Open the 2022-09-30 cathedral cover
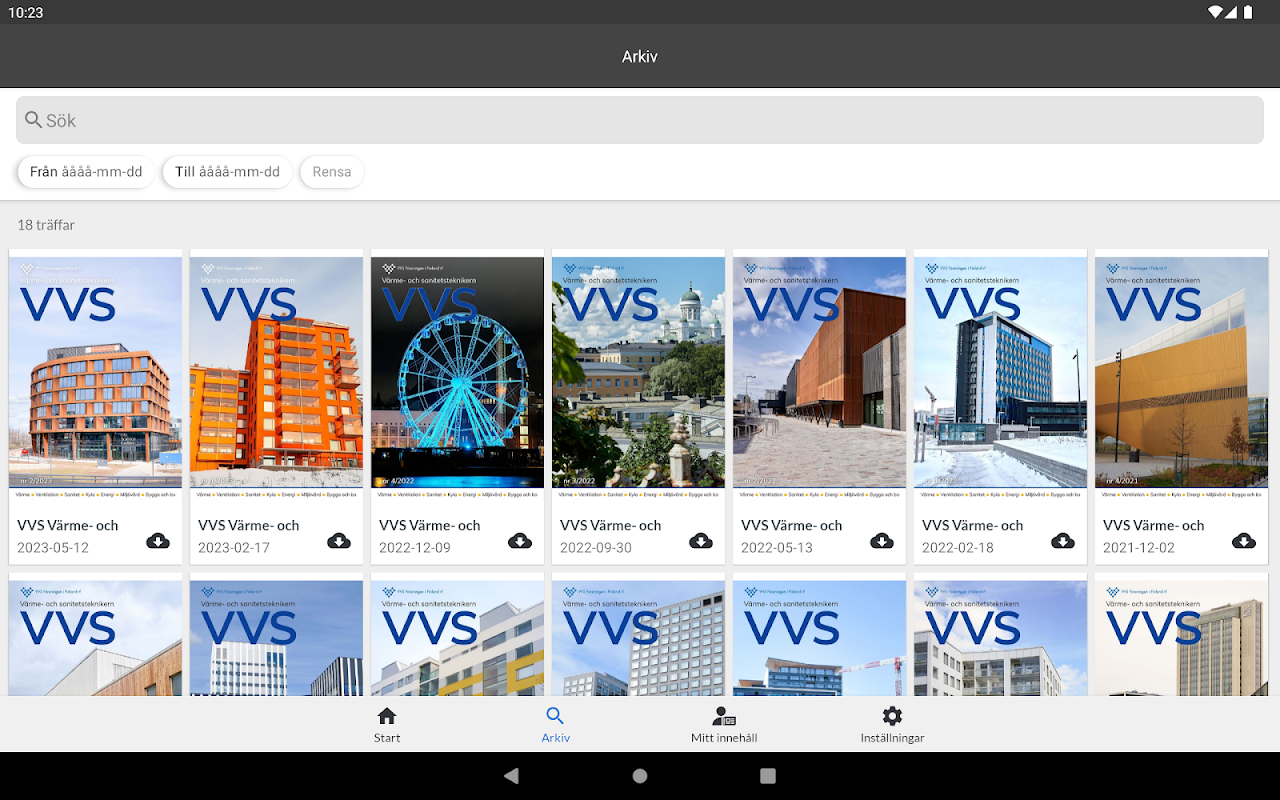Image resolution: width=1280 pixels, height=800 pixels. tap(639, 373)
